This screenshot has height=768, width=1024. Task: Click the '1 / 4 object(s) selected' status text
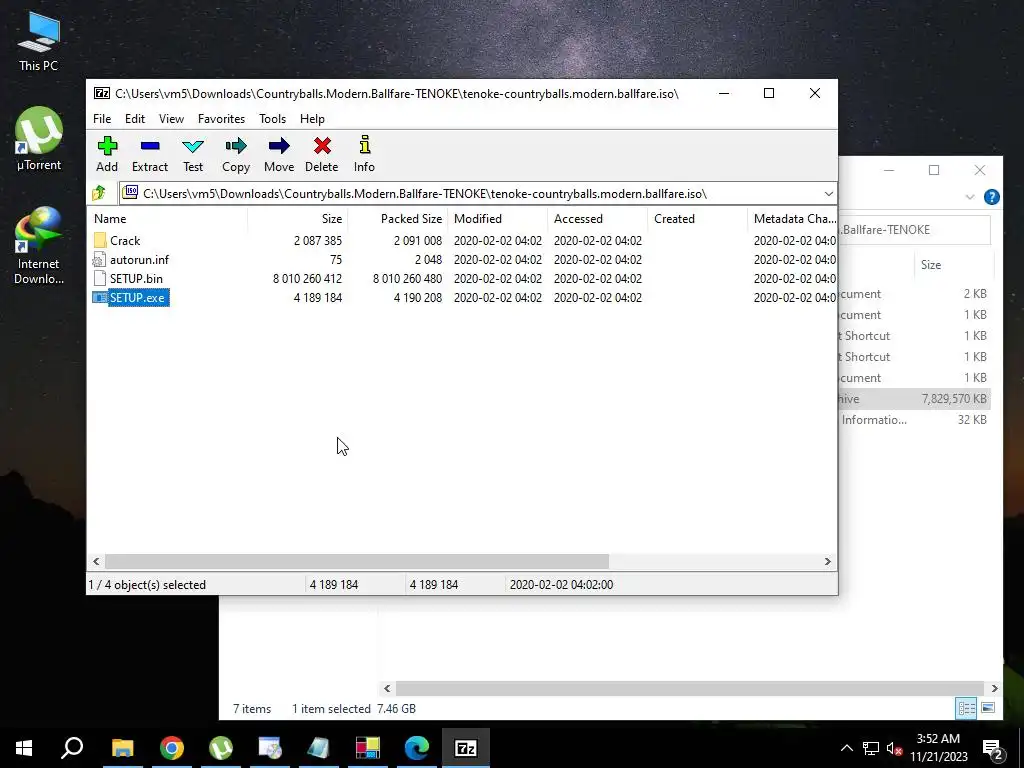click(x=147, y=584)
